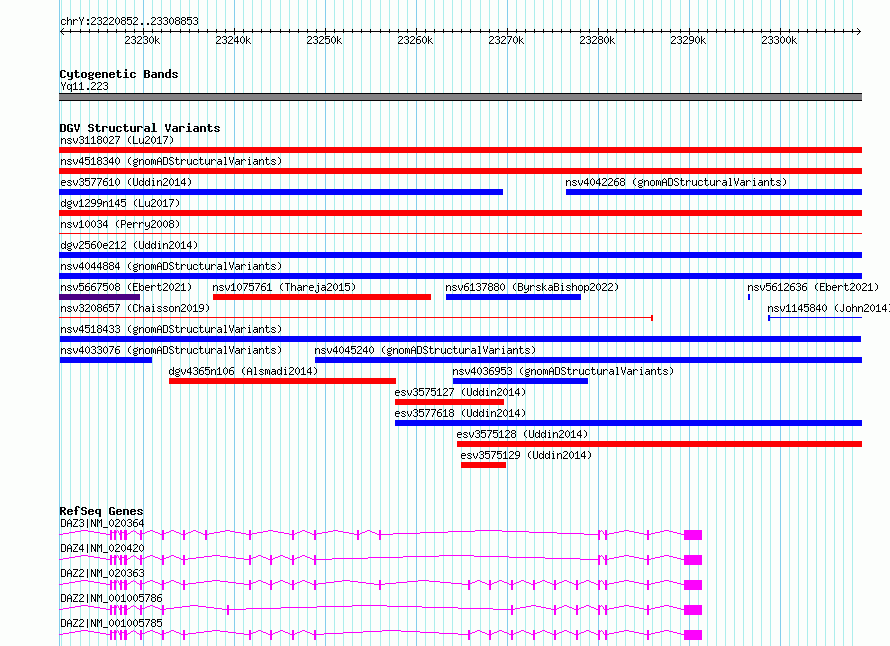Screen dimensions: 890x646
Task: Click the nsv4042268 gnomADStructuralVariants label
Action: (676, 182)
